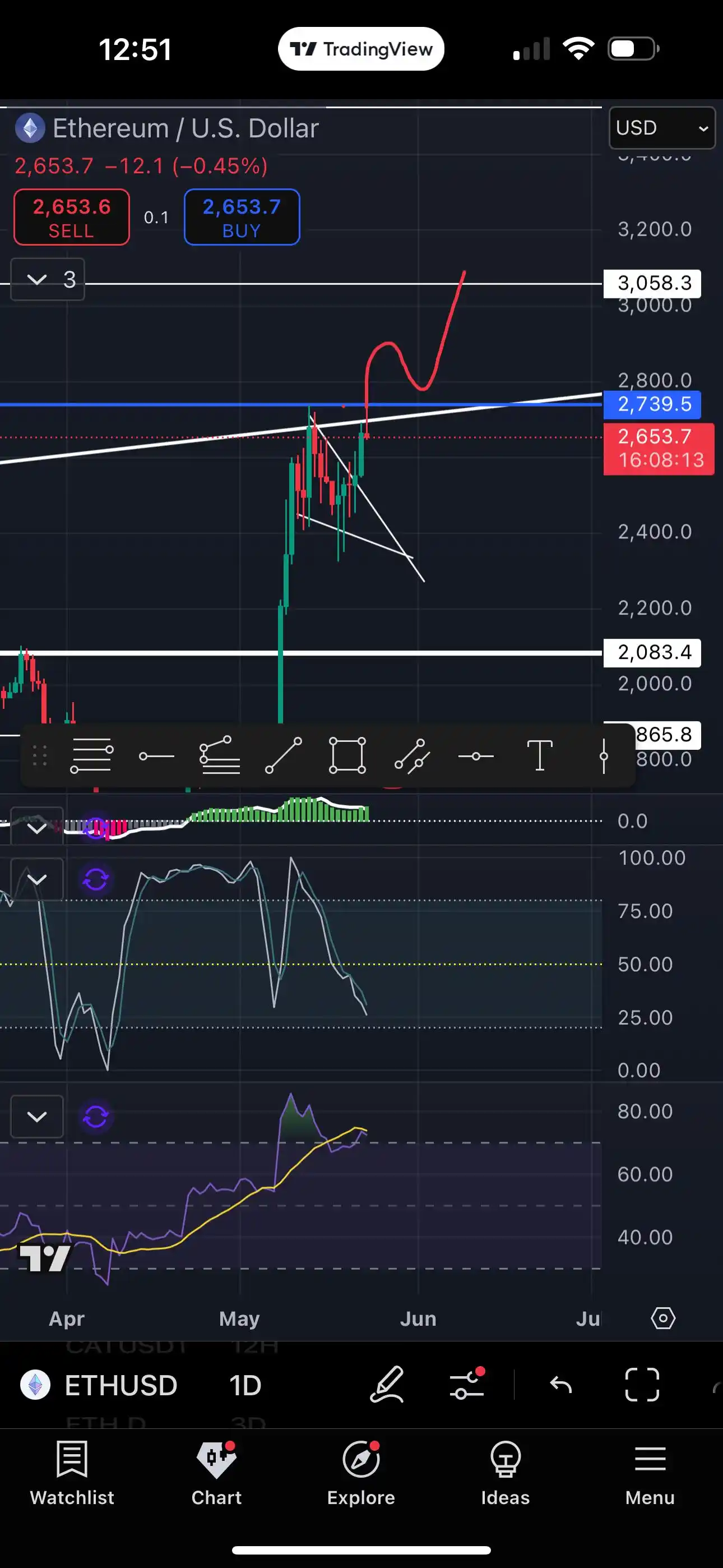Viewport: 723px width, 1568px height.
Task: Collapse the histogram indicator pane chevron
Action: point(37,827)
